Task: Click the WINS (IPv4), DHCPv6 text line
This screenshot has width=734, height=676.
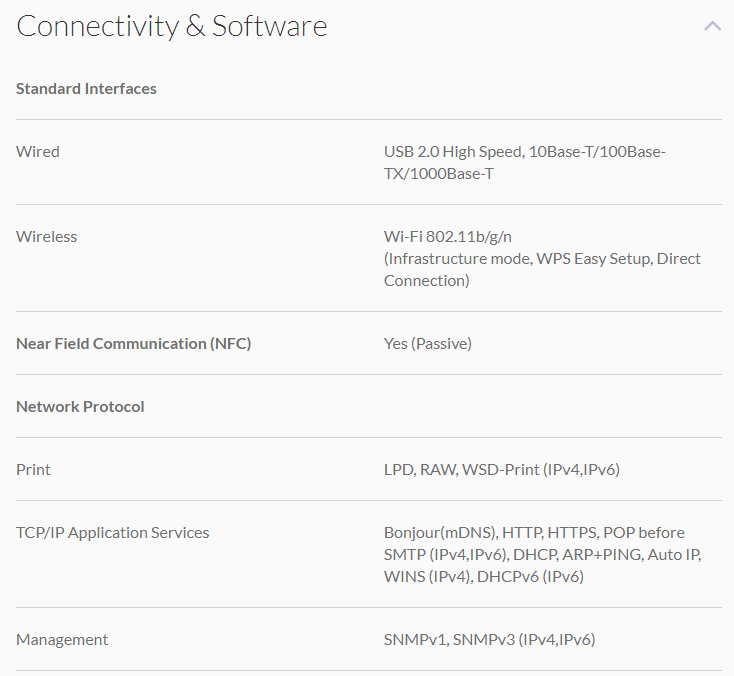Action: [x=483, y=577]
